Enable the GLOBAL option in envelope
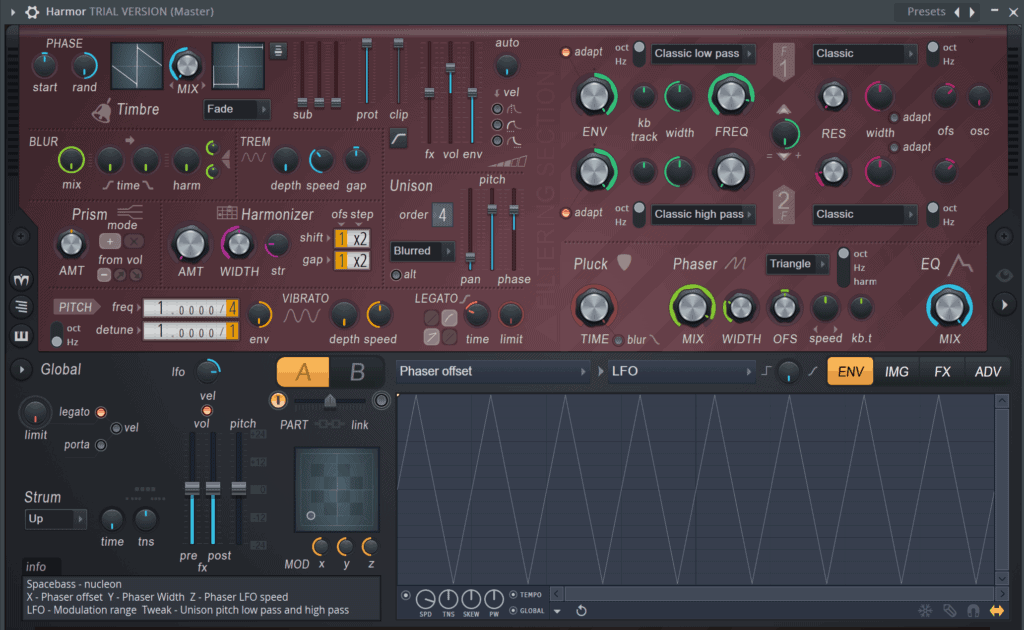This screenshot has height=630, width=1024. [513, 611]
